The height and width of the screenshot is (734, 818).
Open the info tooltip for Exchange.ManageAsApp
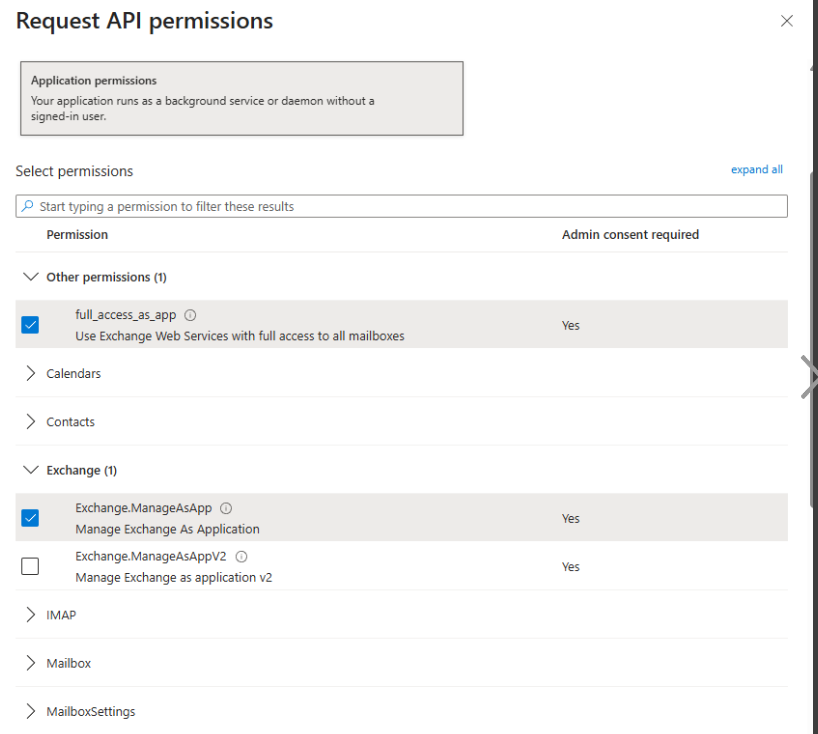click(226, 507)
